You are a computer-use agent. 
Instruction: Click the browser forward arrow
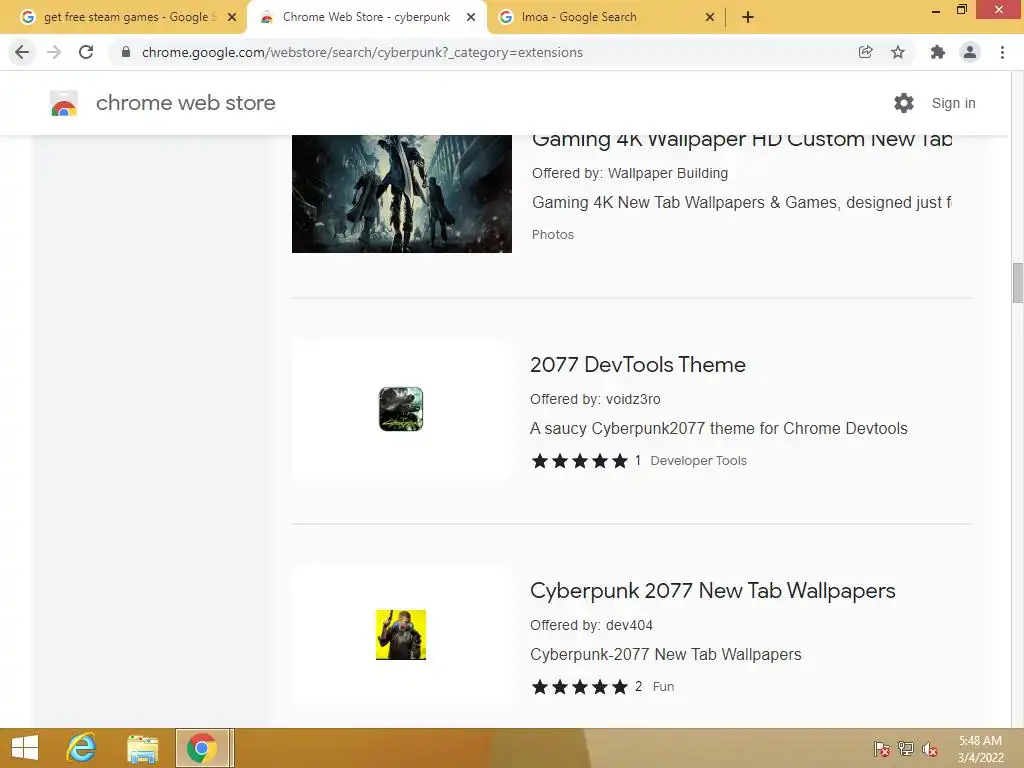coord(54,52)
